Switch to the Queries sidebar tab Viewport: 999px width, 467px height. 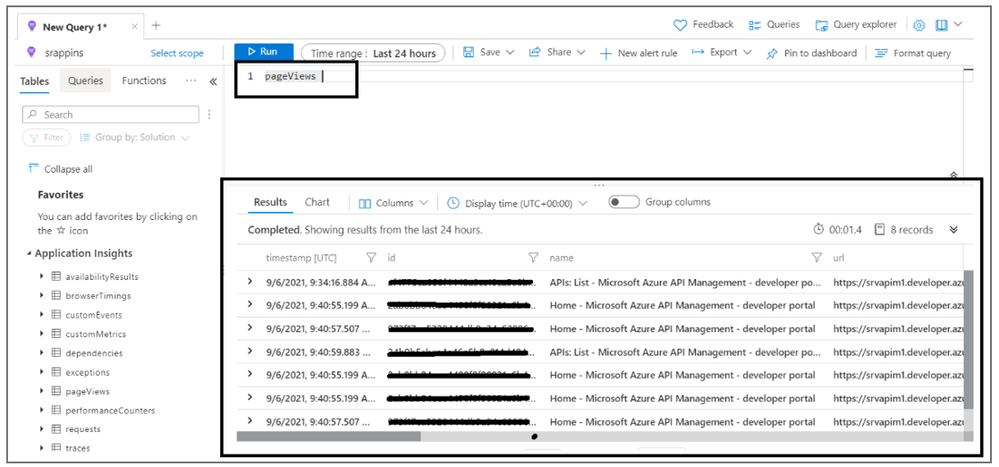(x=85, y=81)
